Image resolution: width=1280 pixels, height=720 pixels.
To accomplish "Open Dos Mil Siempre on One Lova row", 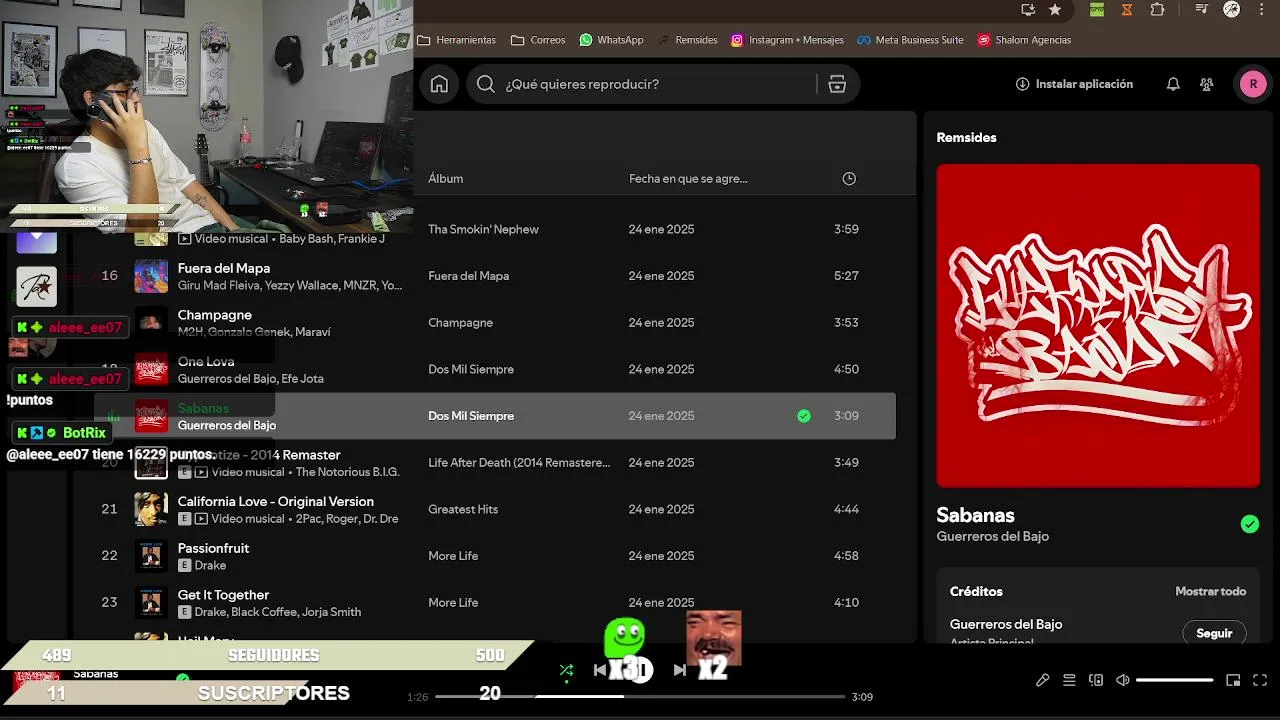I will (471, 369).
